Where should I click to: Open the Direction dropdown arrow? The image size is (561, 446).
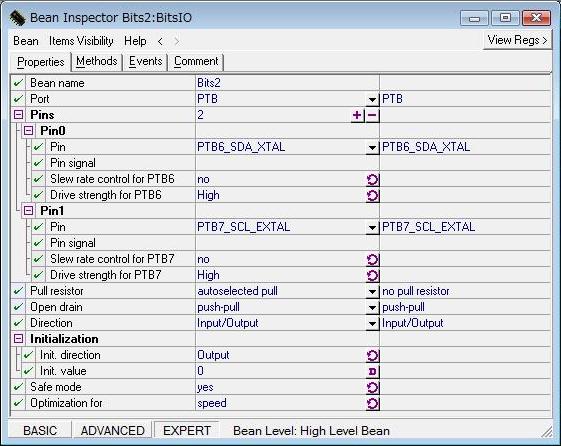point(372,323)
